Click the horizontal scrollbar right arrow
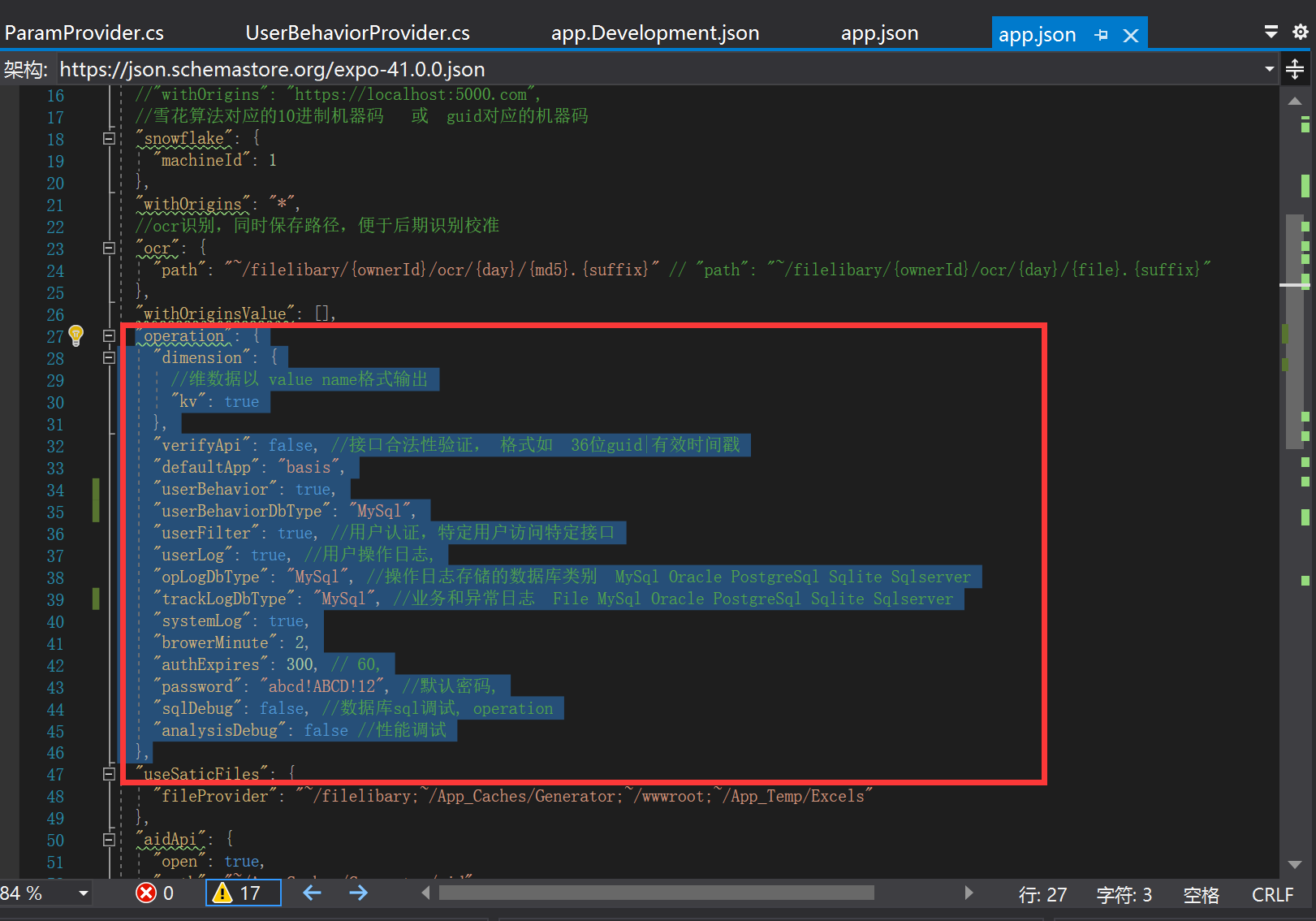 [968, 893]
